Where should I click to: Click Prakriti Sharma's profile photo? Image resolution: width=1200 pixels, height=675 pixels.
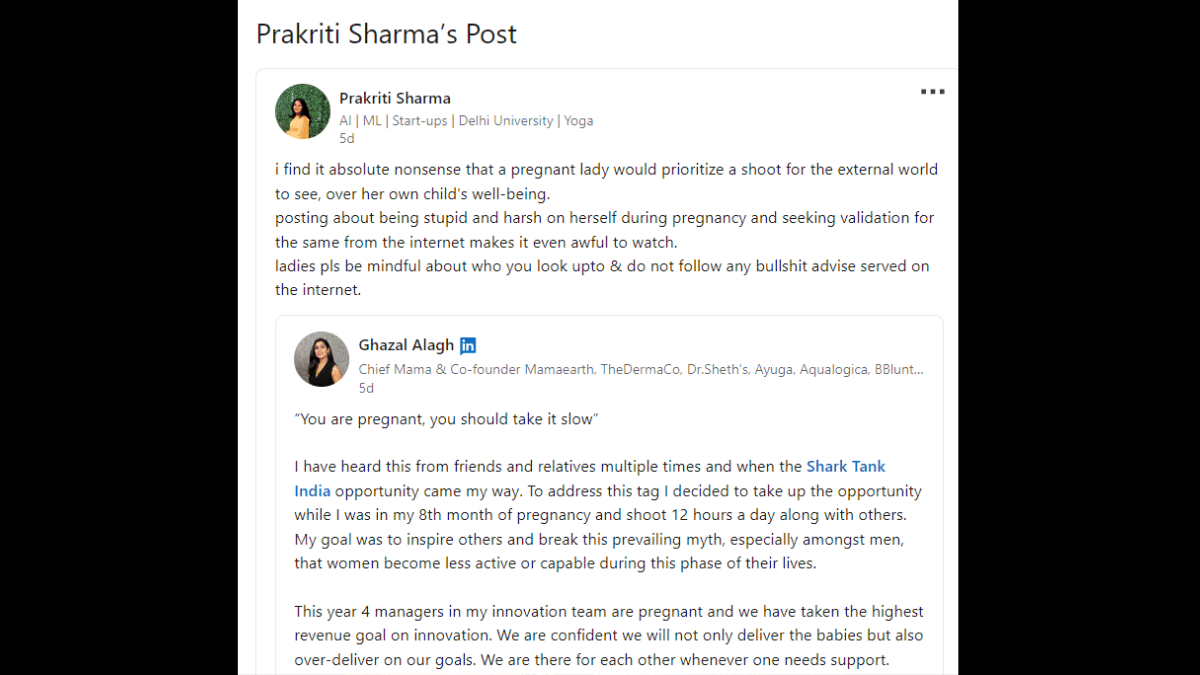[303, 111]
